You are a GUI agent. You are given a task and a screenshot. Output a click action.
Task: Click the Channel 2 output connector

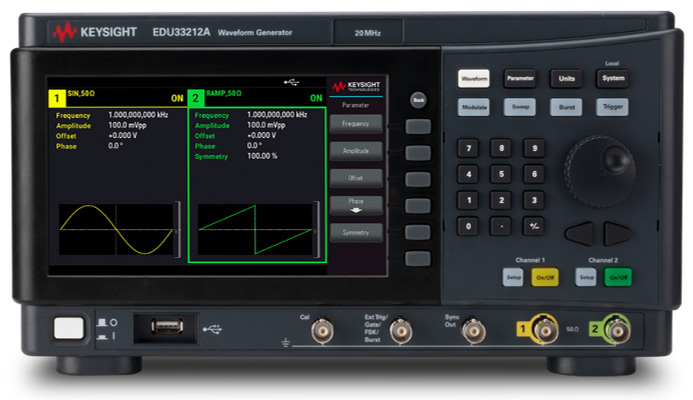(617, 329)
